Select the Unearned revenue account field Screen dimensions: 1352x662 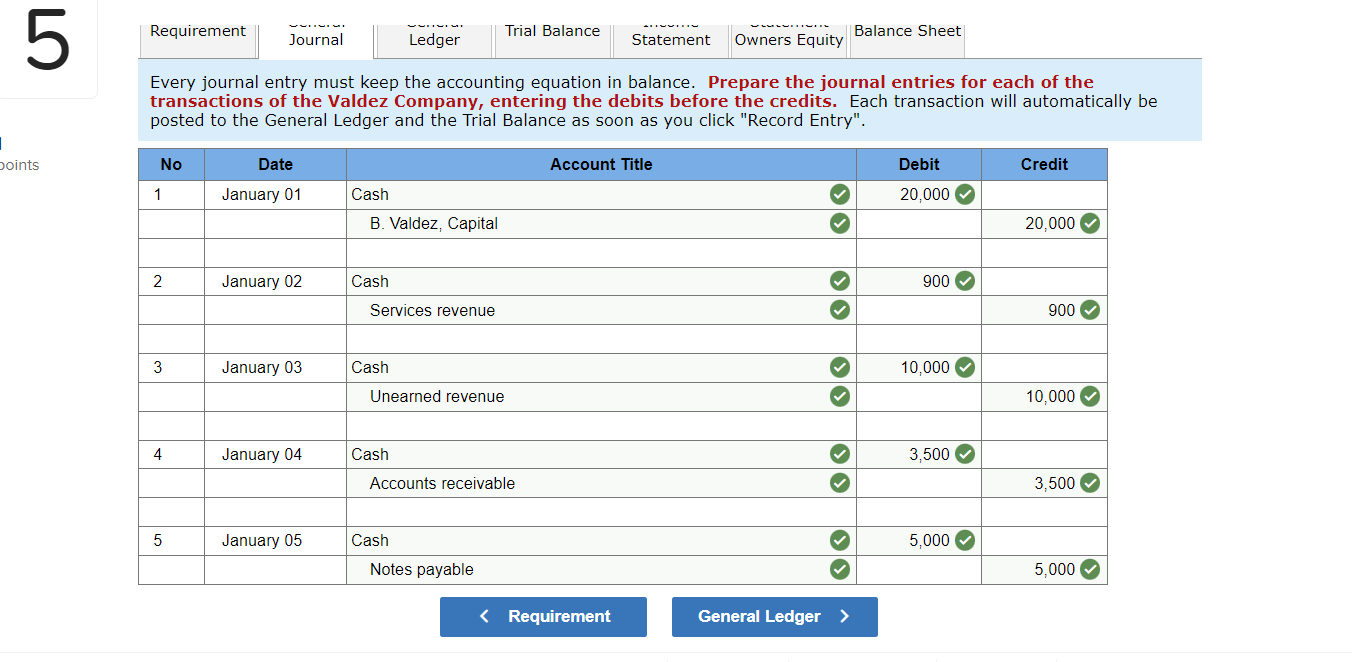click(601, 396)
